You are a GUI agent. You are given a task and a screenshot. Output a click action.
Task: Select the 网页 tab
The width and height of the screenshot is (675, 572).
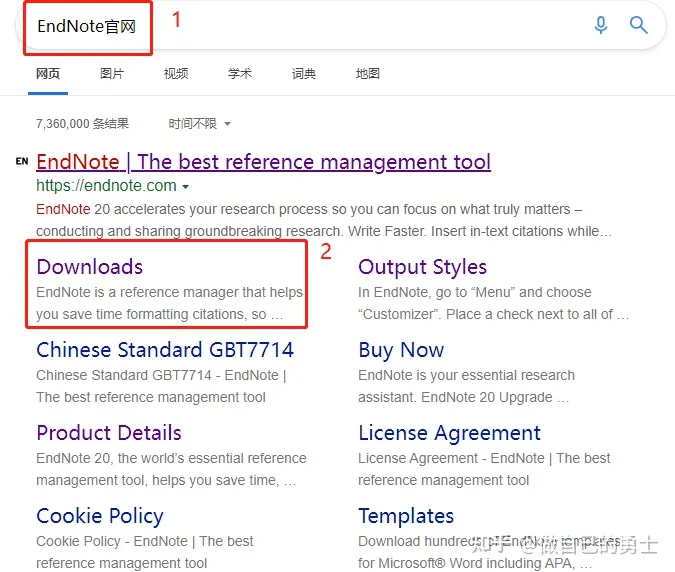(48, 74)
